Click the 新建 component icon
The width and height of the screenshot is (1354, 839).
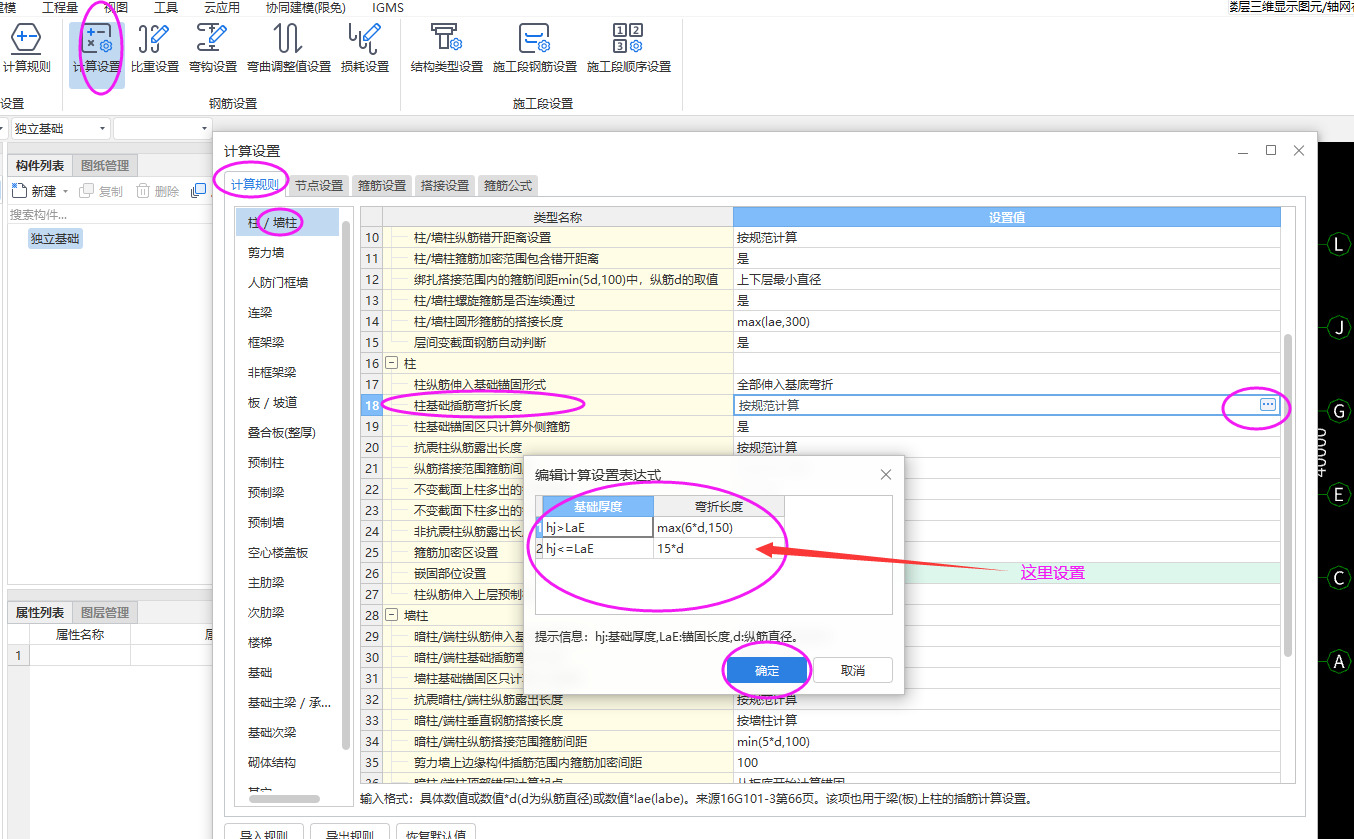(19, 191)
